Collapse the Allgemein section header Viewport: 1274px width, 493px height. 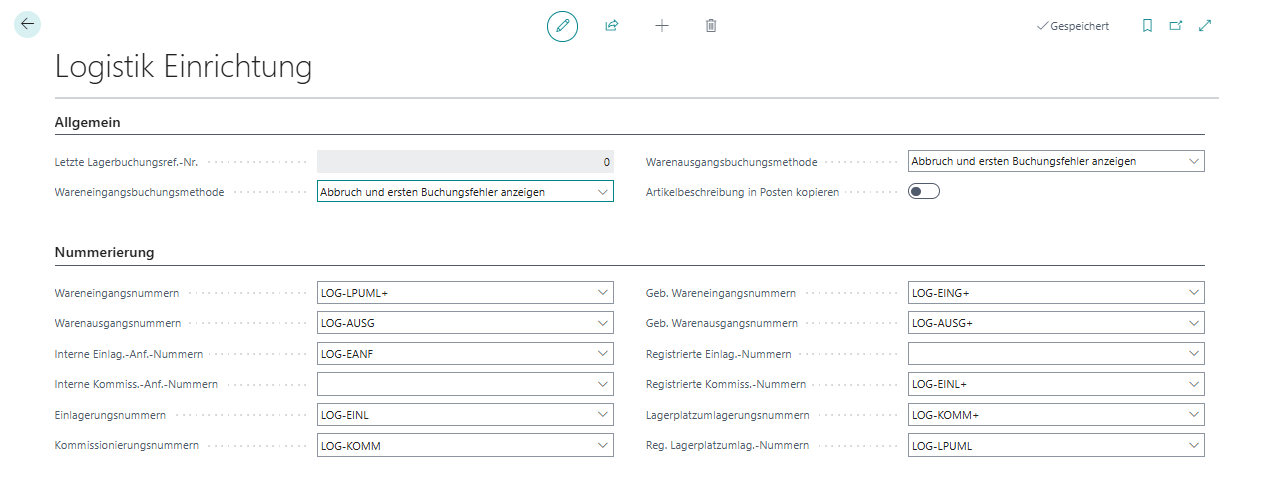tap(87, 122)
